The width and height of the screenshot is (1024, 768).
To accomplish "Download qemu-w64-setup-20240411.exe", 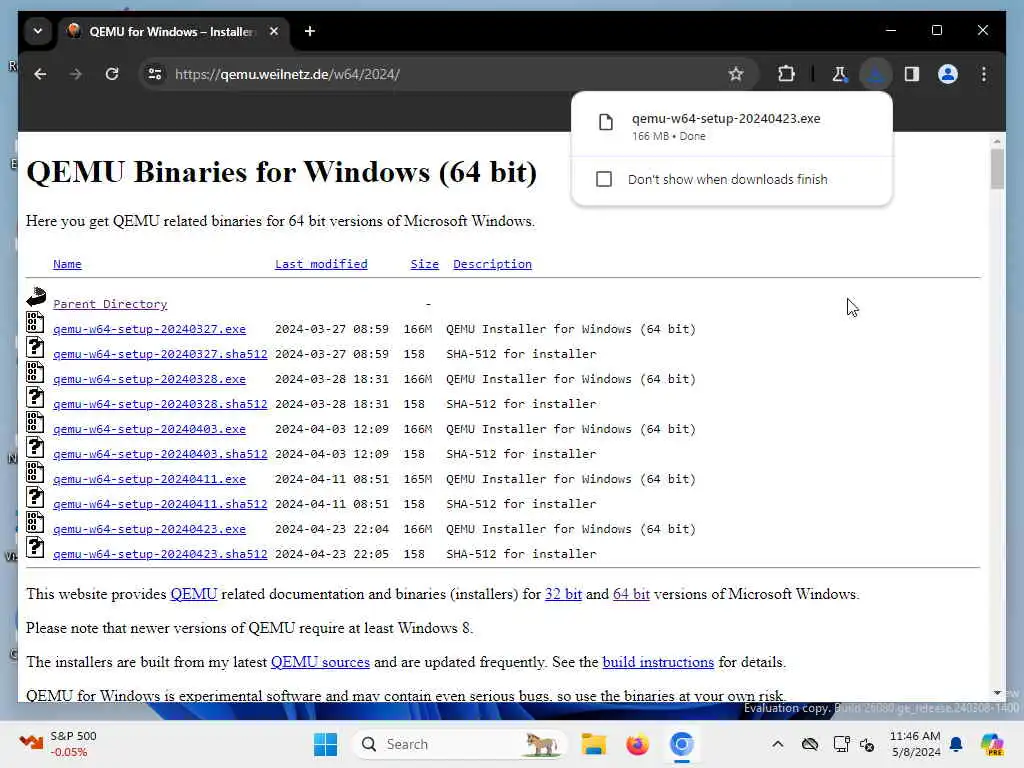I will pyautogui.click(x=150, y=479).
